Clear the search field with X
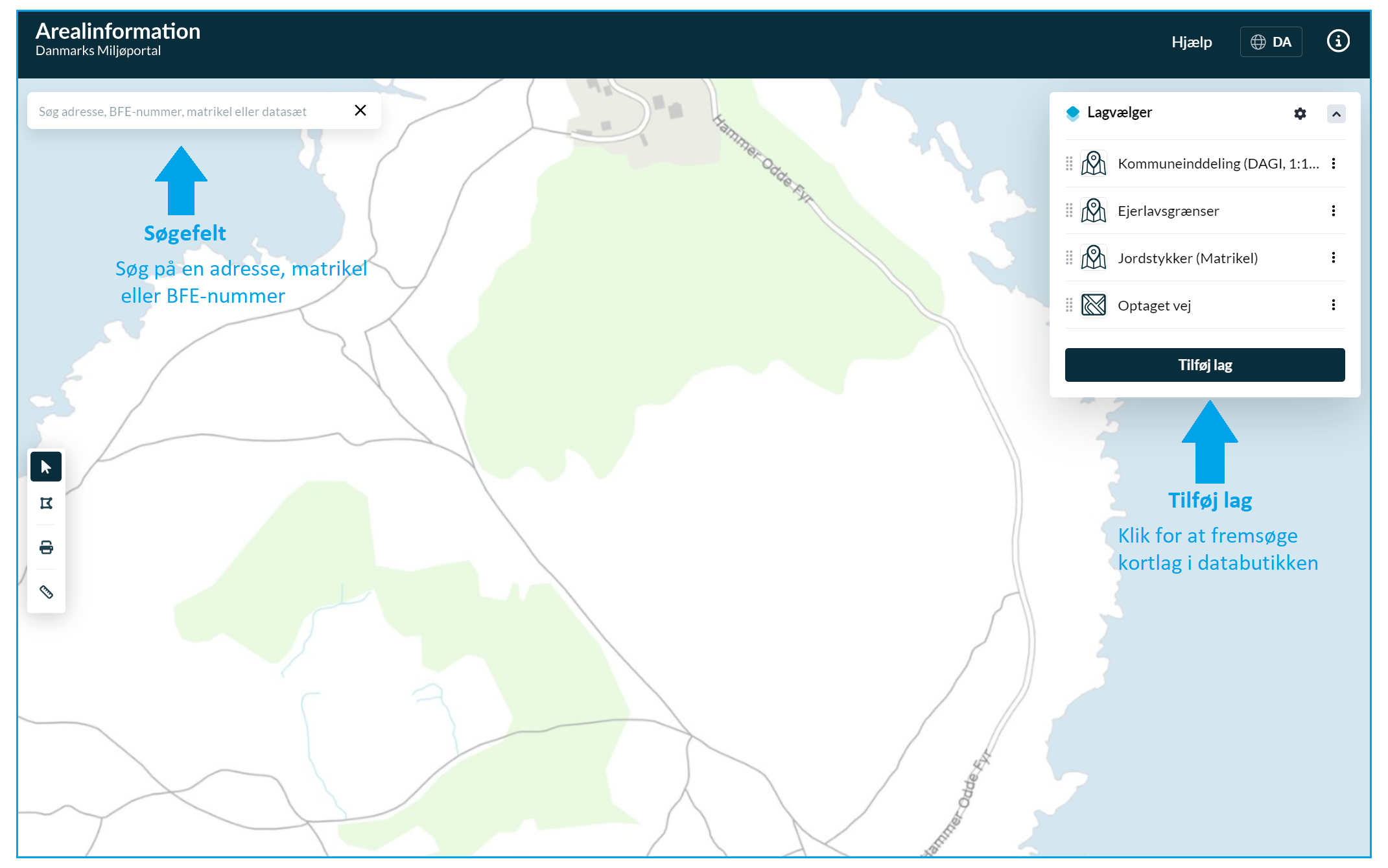 (360, 111)
